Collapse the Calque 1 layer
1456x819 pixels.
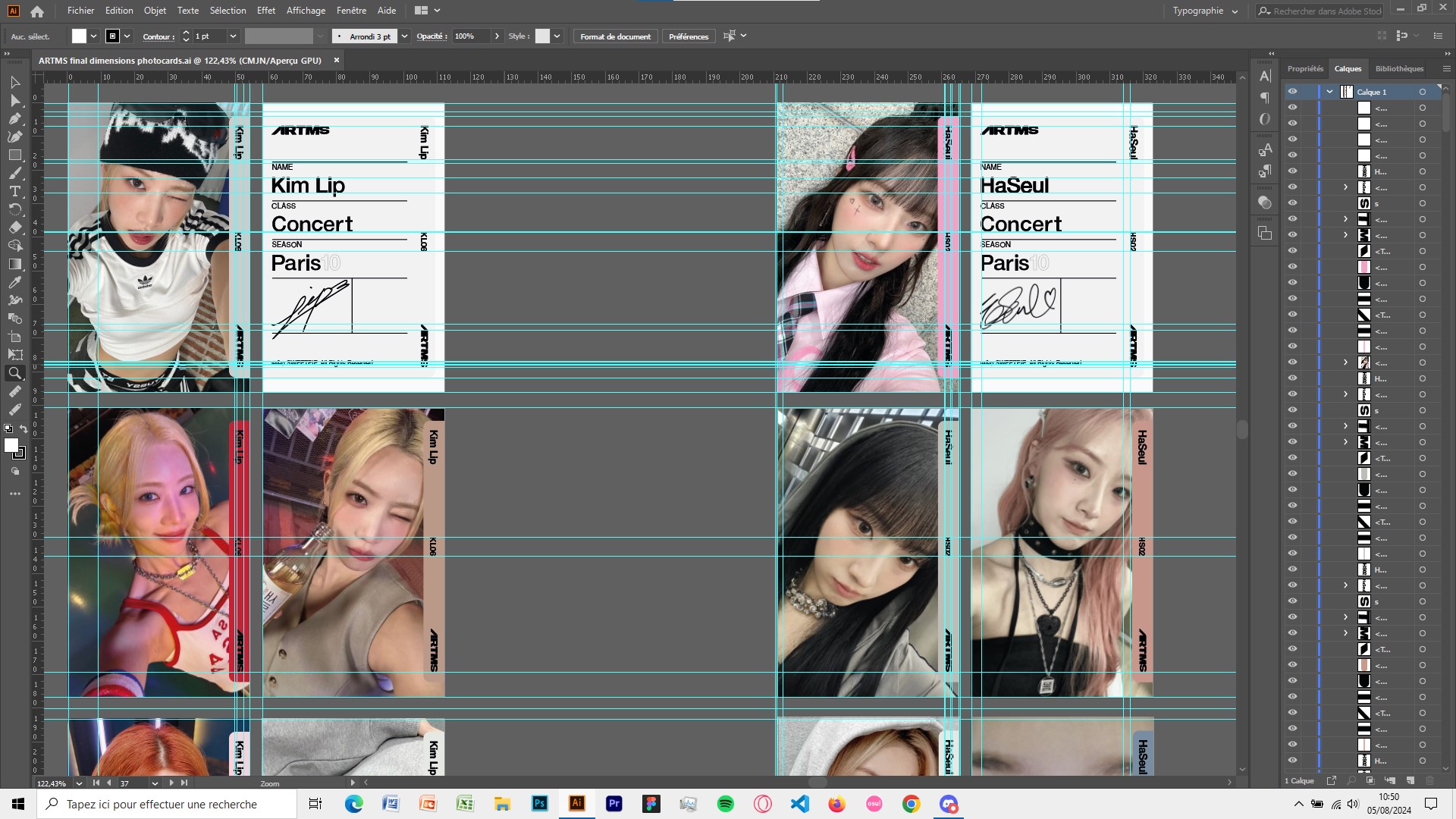(1329, 92)
